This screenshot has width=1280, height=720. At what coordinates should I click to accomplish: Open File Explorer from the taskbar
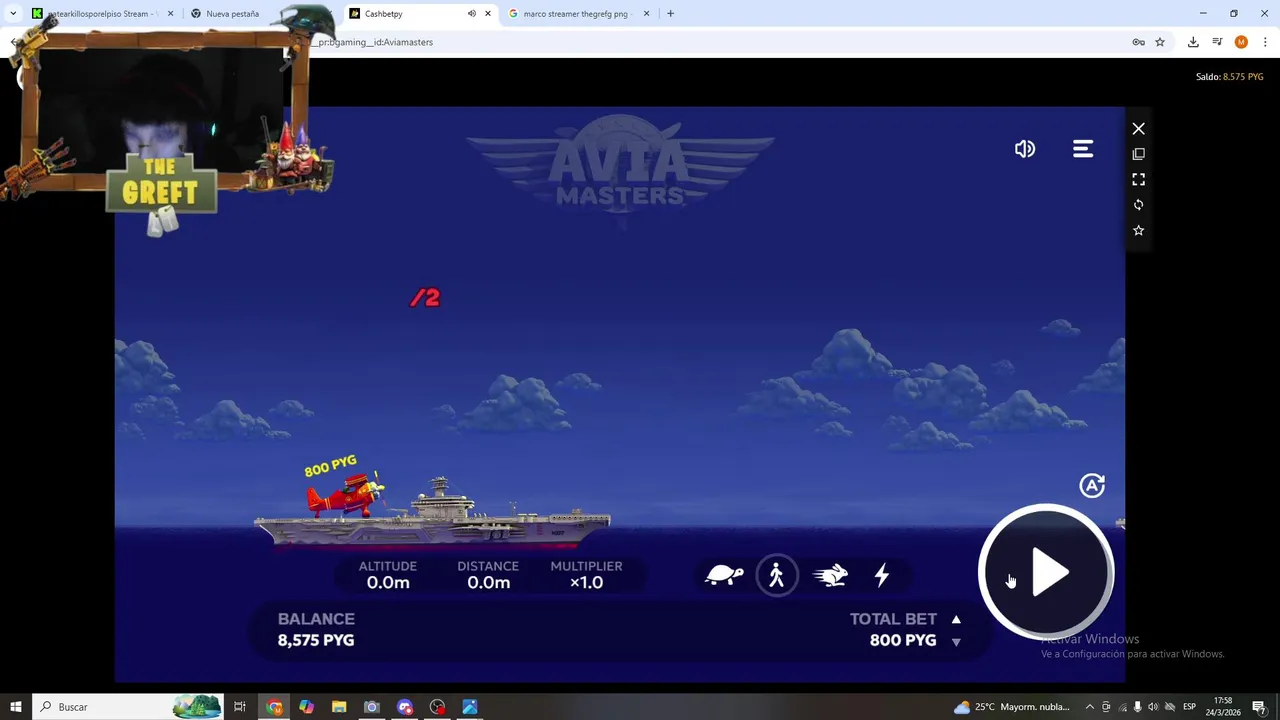click(x=339, y=707)
